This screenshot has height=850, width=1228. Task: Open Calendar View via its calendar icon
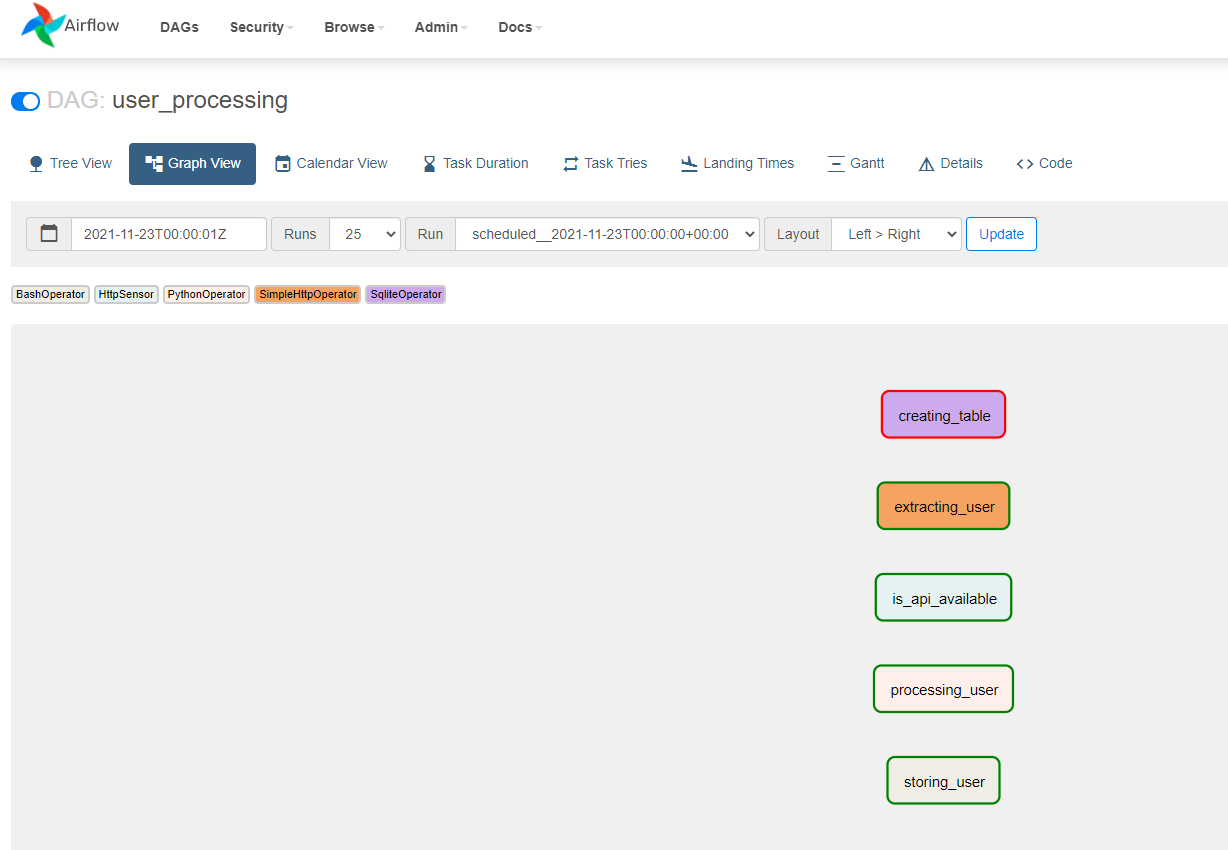(286, 163)
